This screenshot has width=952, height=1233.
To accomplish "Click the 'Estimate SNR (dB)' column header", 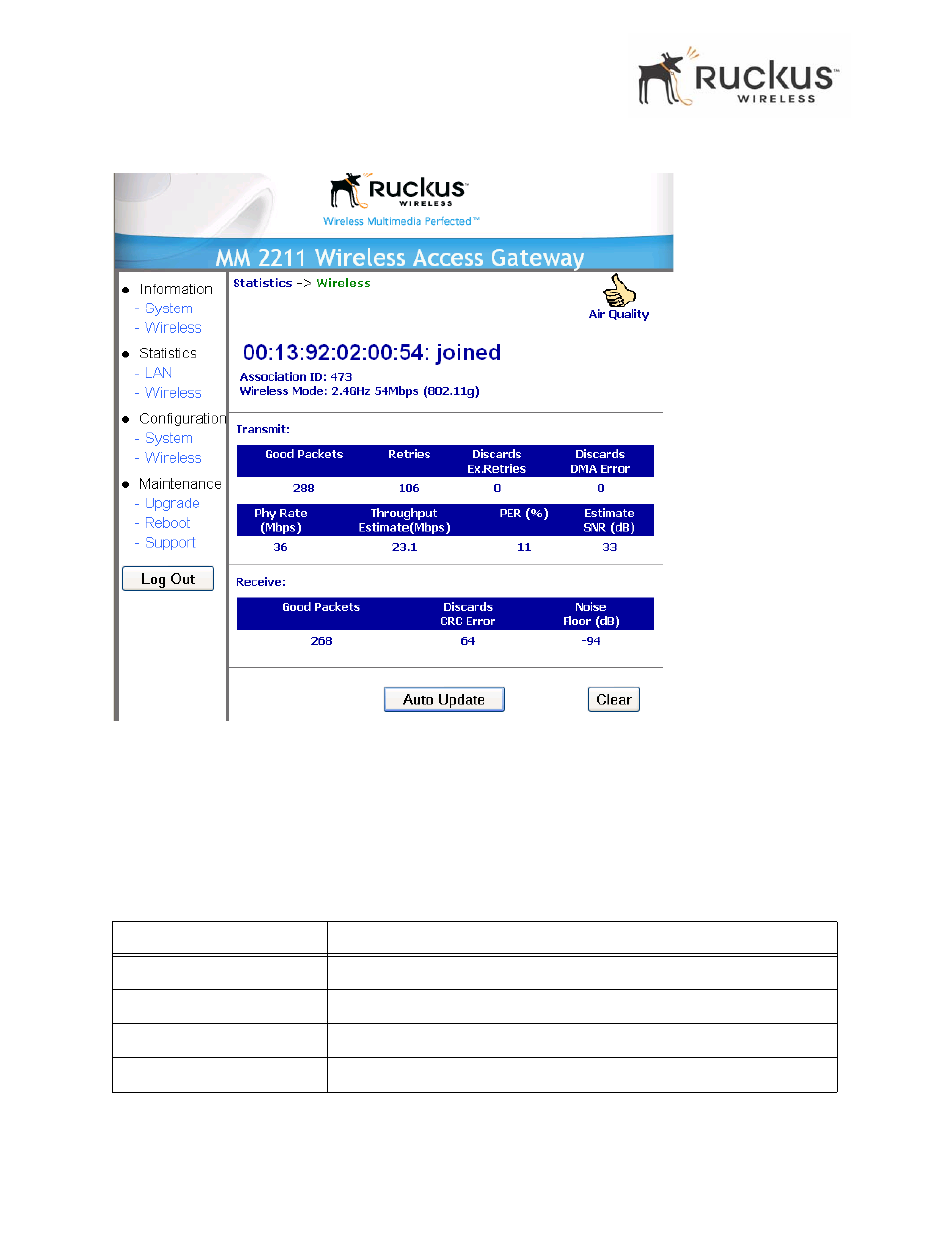I will point(609,520).
